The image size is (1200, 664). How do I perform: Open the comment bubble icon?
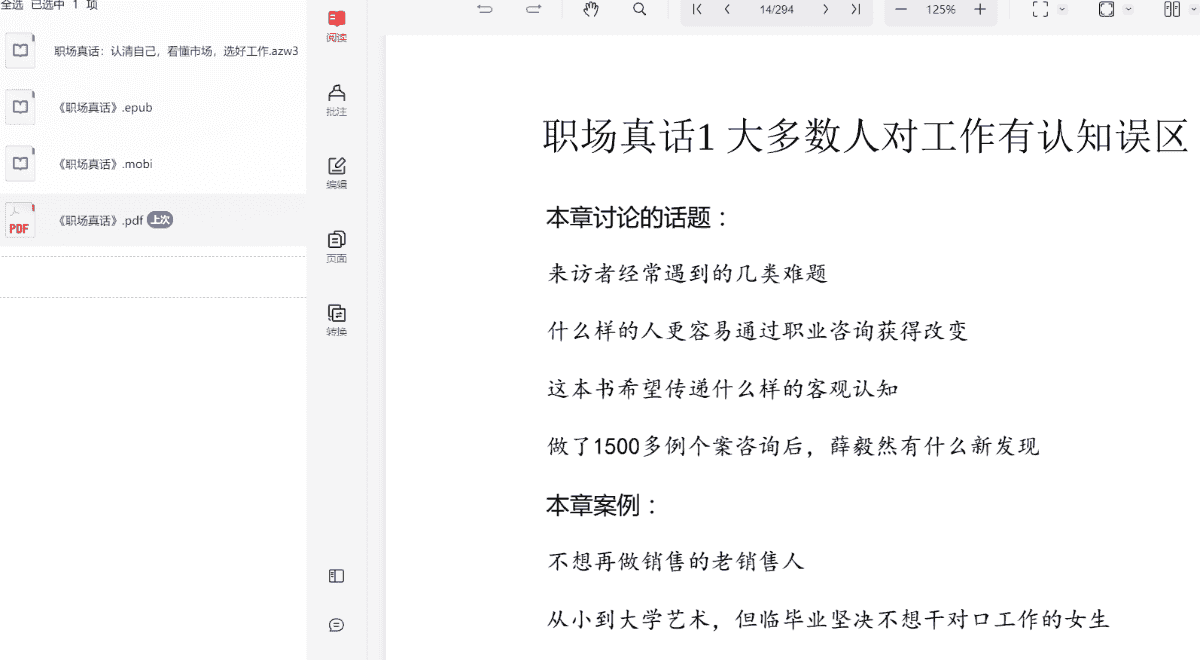(x=337, y=625)
